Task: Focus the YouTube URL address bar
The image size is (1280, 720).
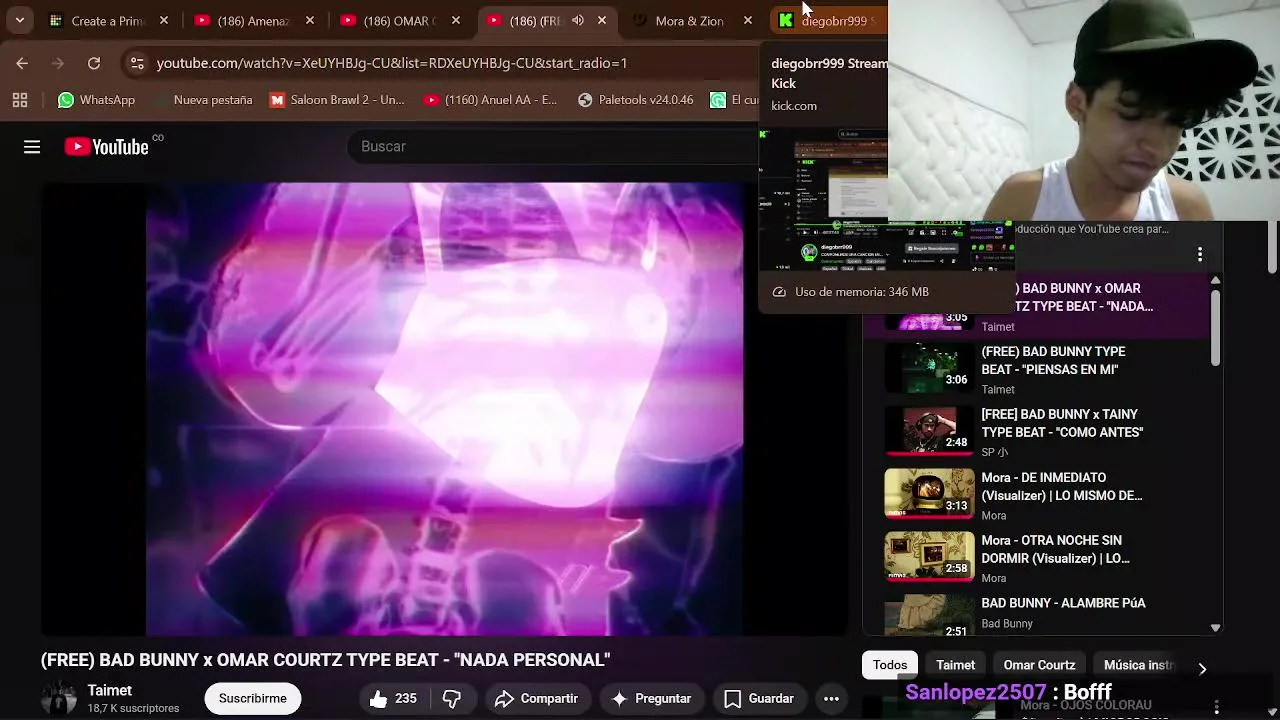Action: [392, 63]
